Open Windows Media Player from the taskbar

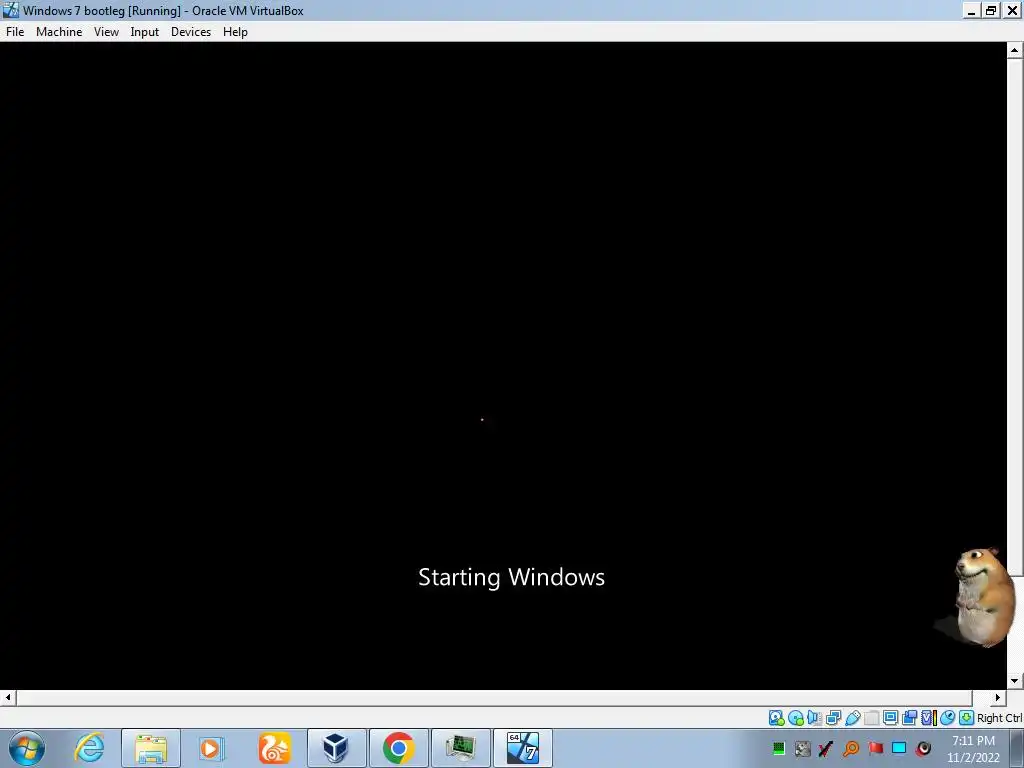point(211,748)
